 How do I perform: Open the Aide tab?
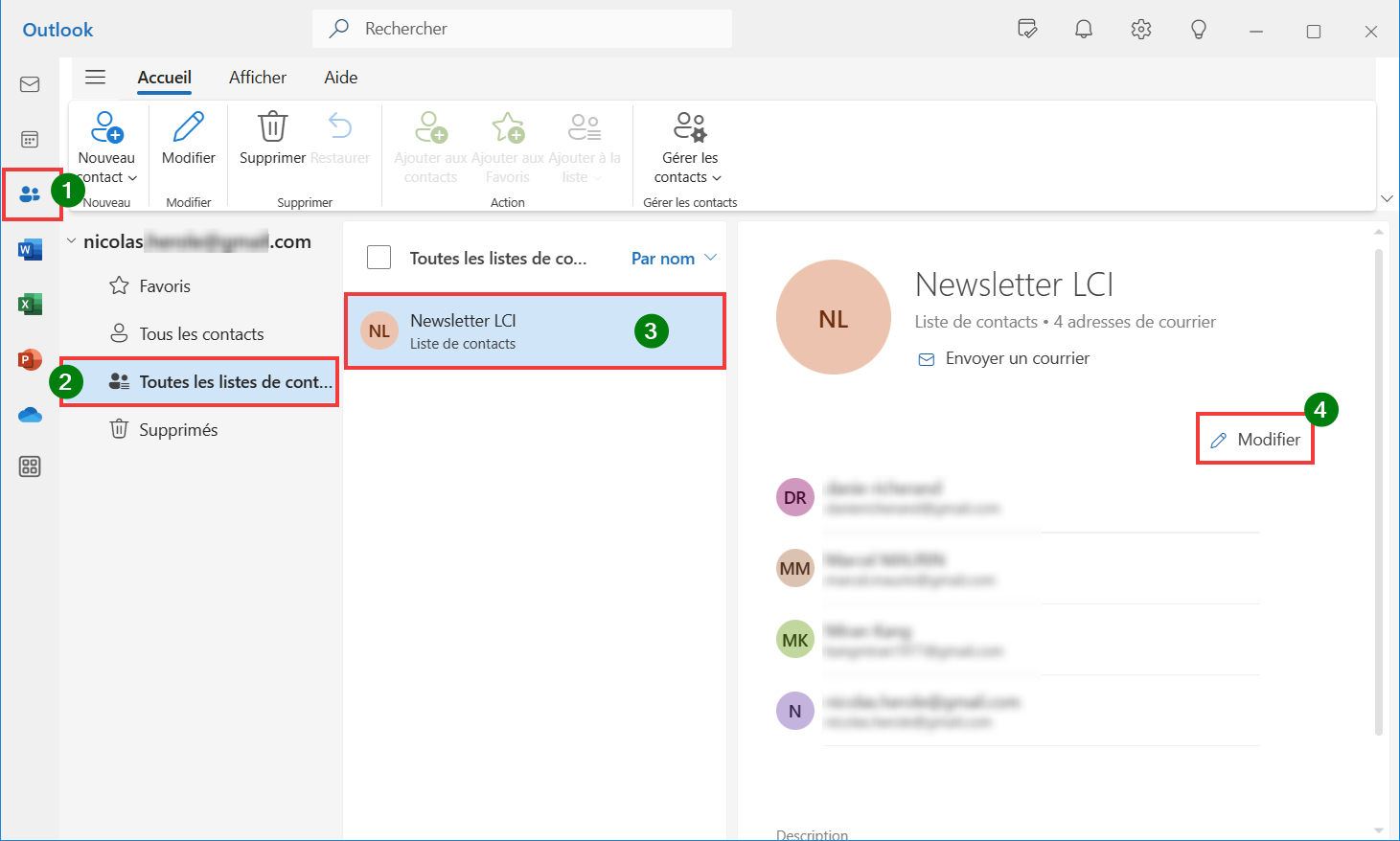pos(341,78)
